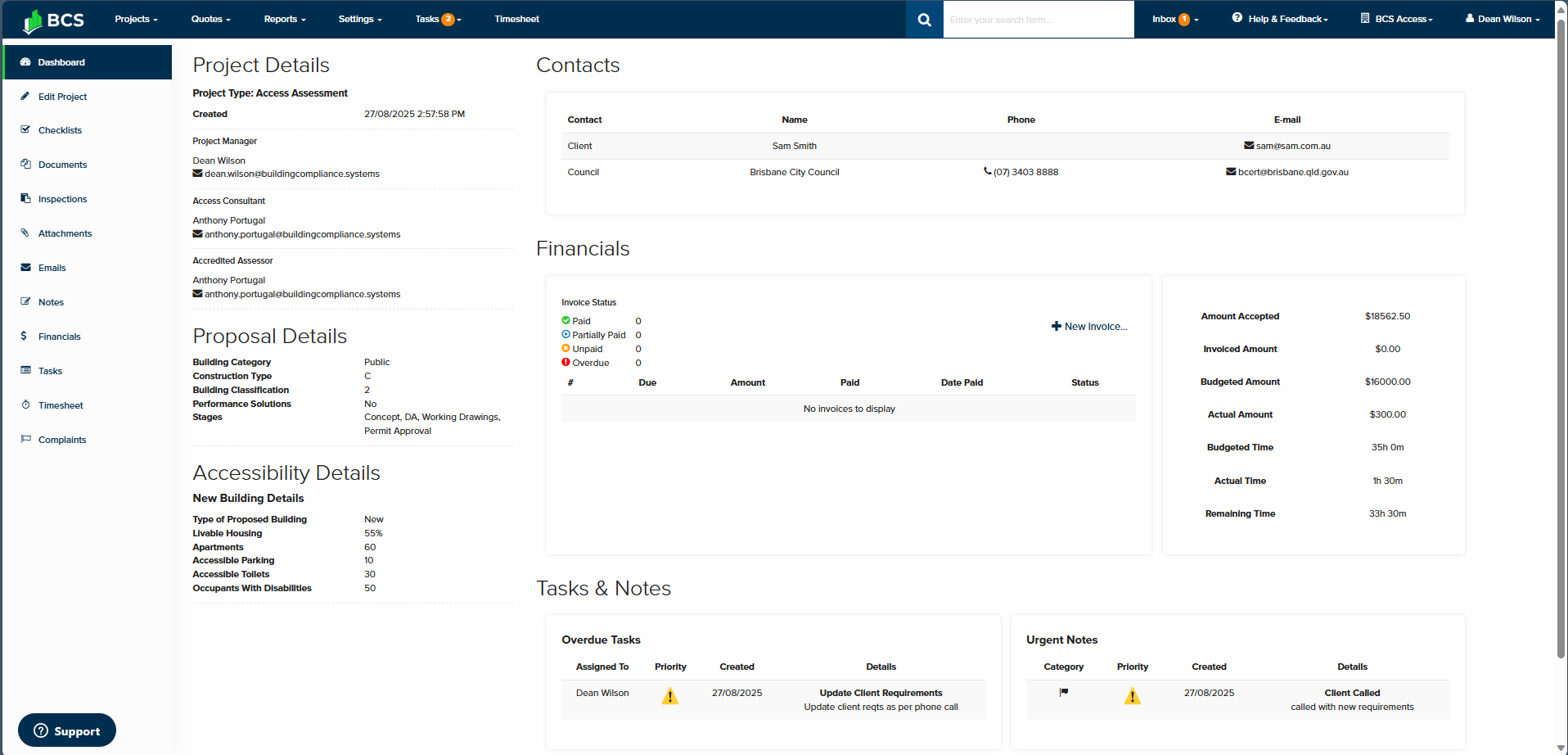Open Complaints with the flag icon
Viewport: 1568px width, 755px height.
point(62,440)
